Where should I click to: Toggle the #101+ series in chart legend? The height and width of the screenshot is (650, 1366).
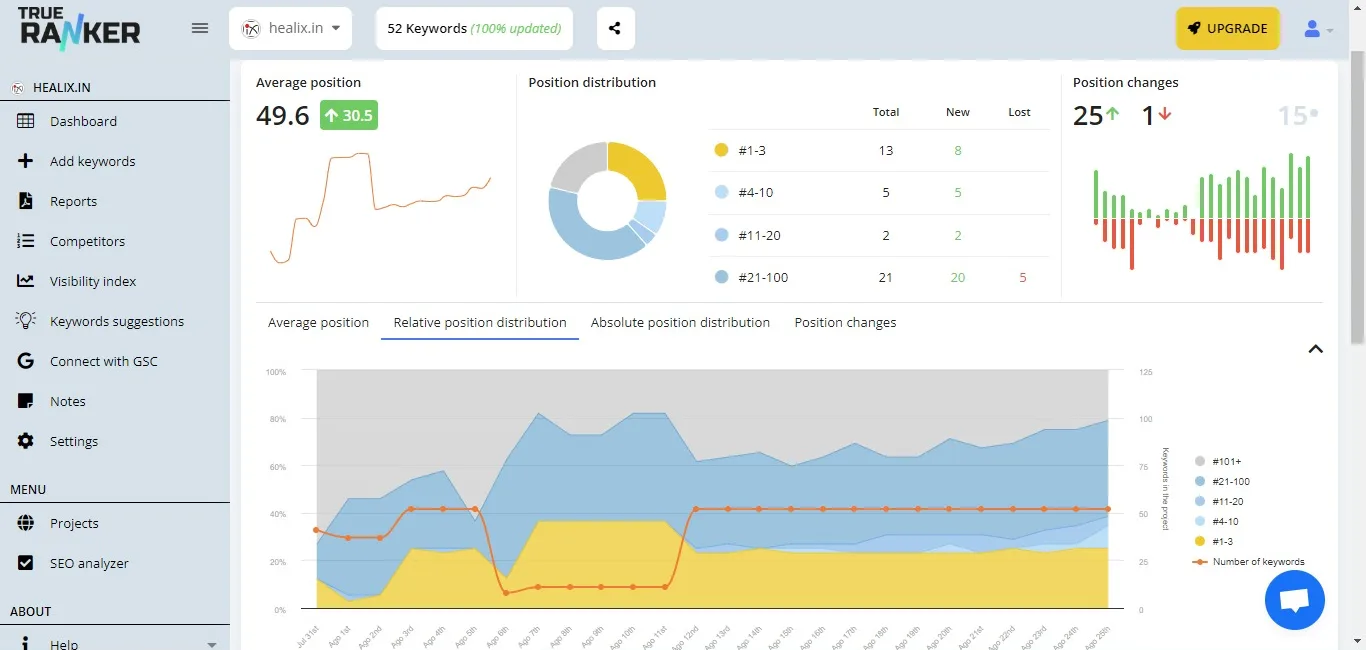(x=1218, y=461)
